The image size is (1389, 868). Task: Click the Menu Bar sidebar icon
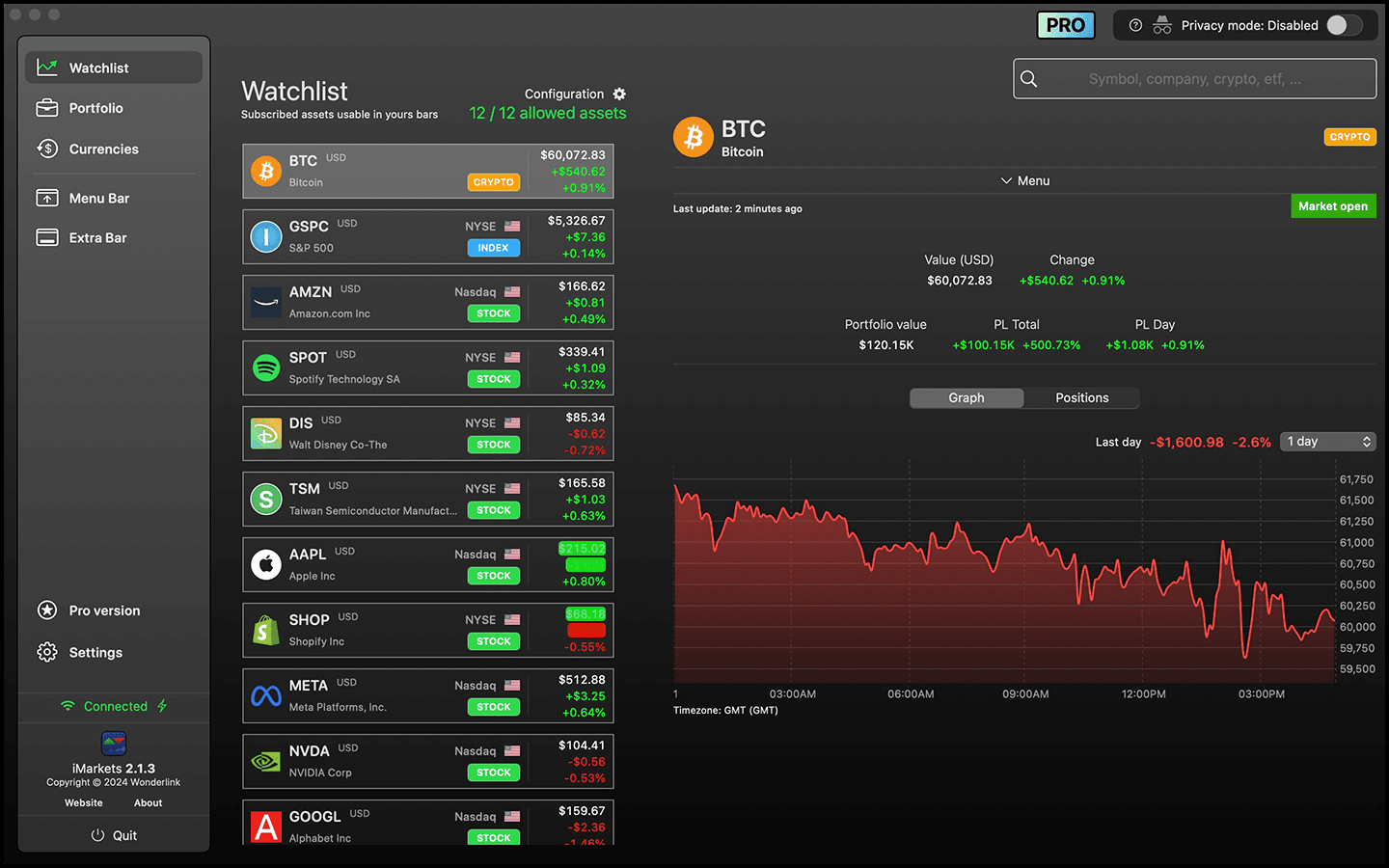(47, 198)
